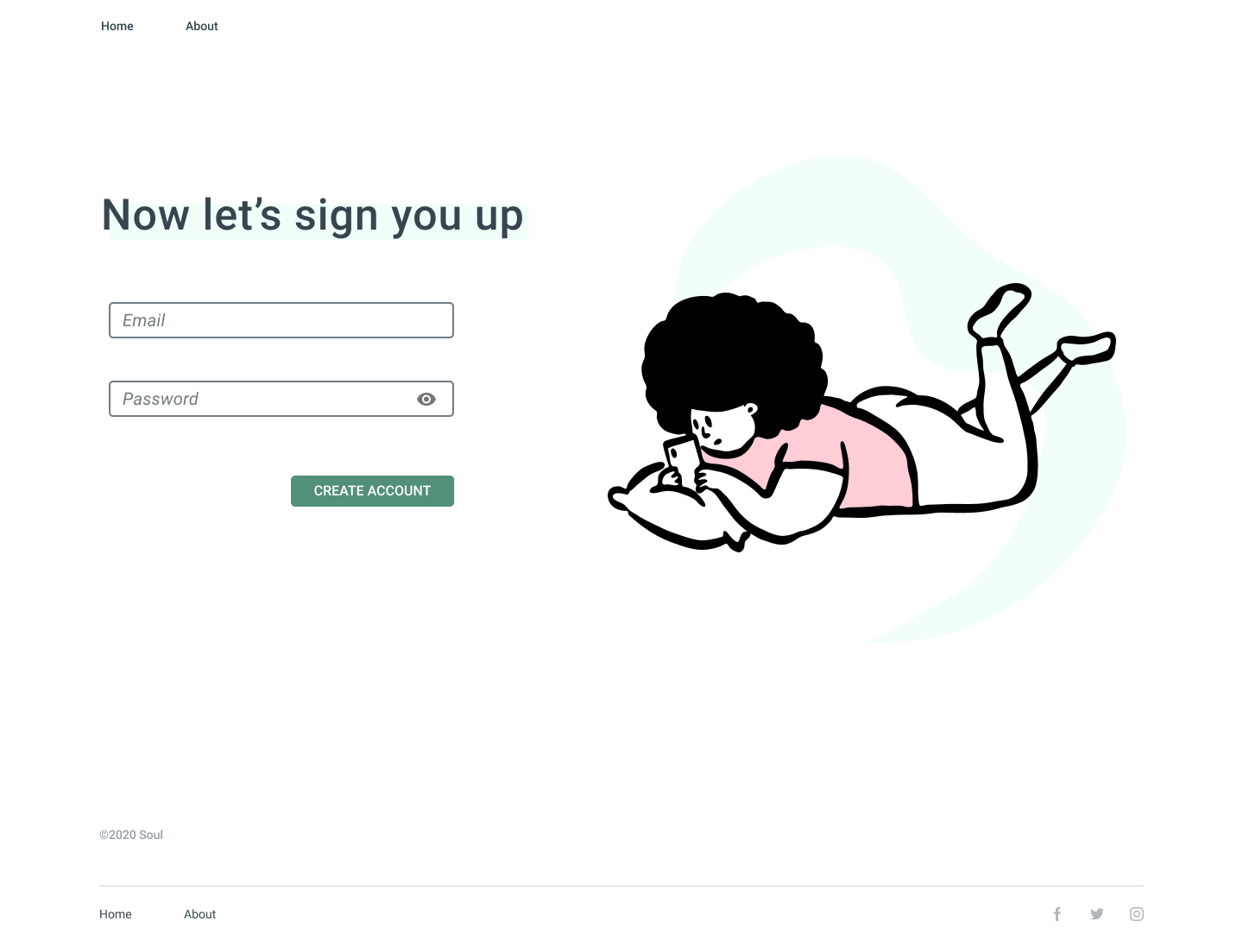Open the Twitter bird icon in footer

[1097, 914]
